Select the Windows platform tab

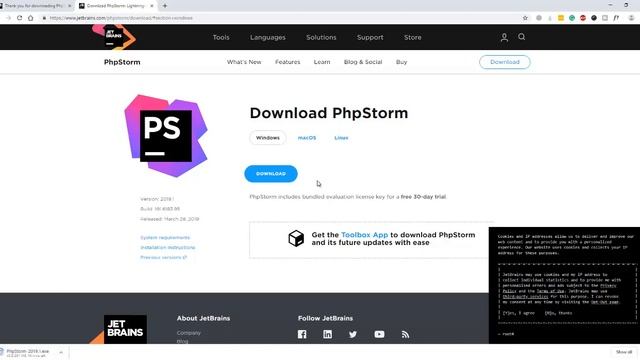[268, 138]
